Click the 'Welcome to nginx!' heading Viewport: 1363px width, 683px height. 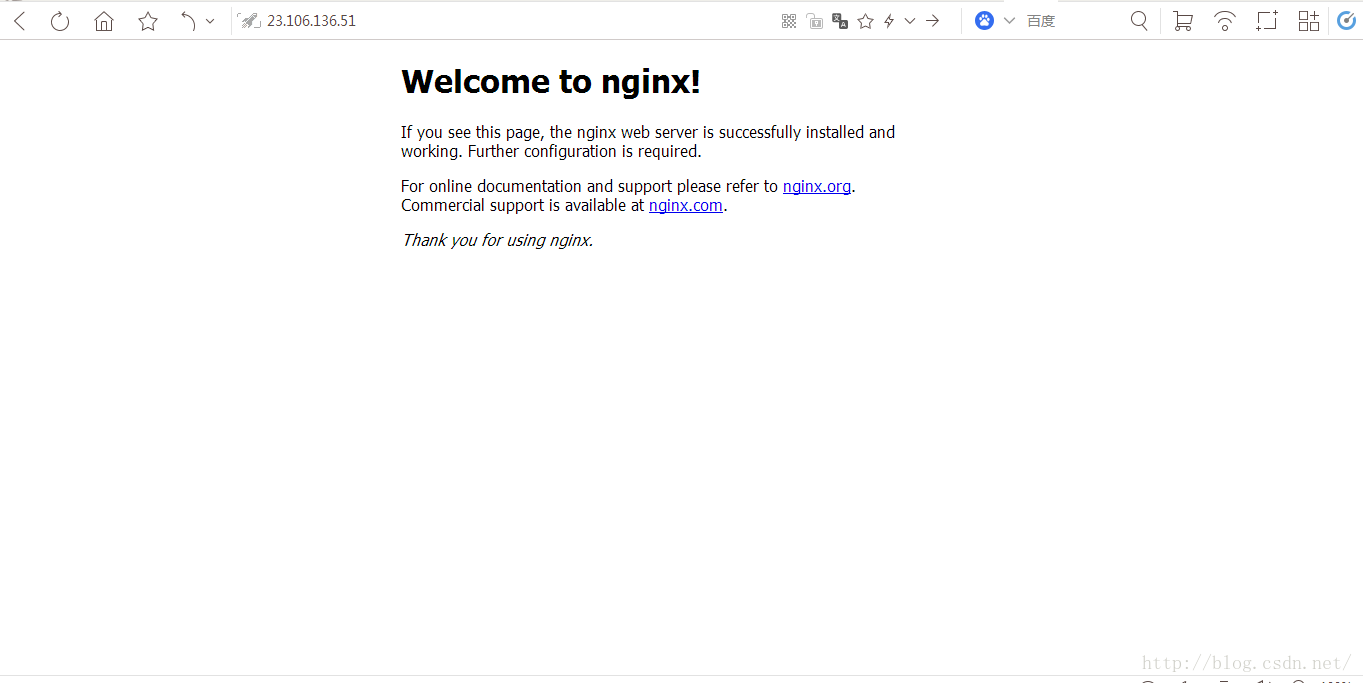pos(551,82)
